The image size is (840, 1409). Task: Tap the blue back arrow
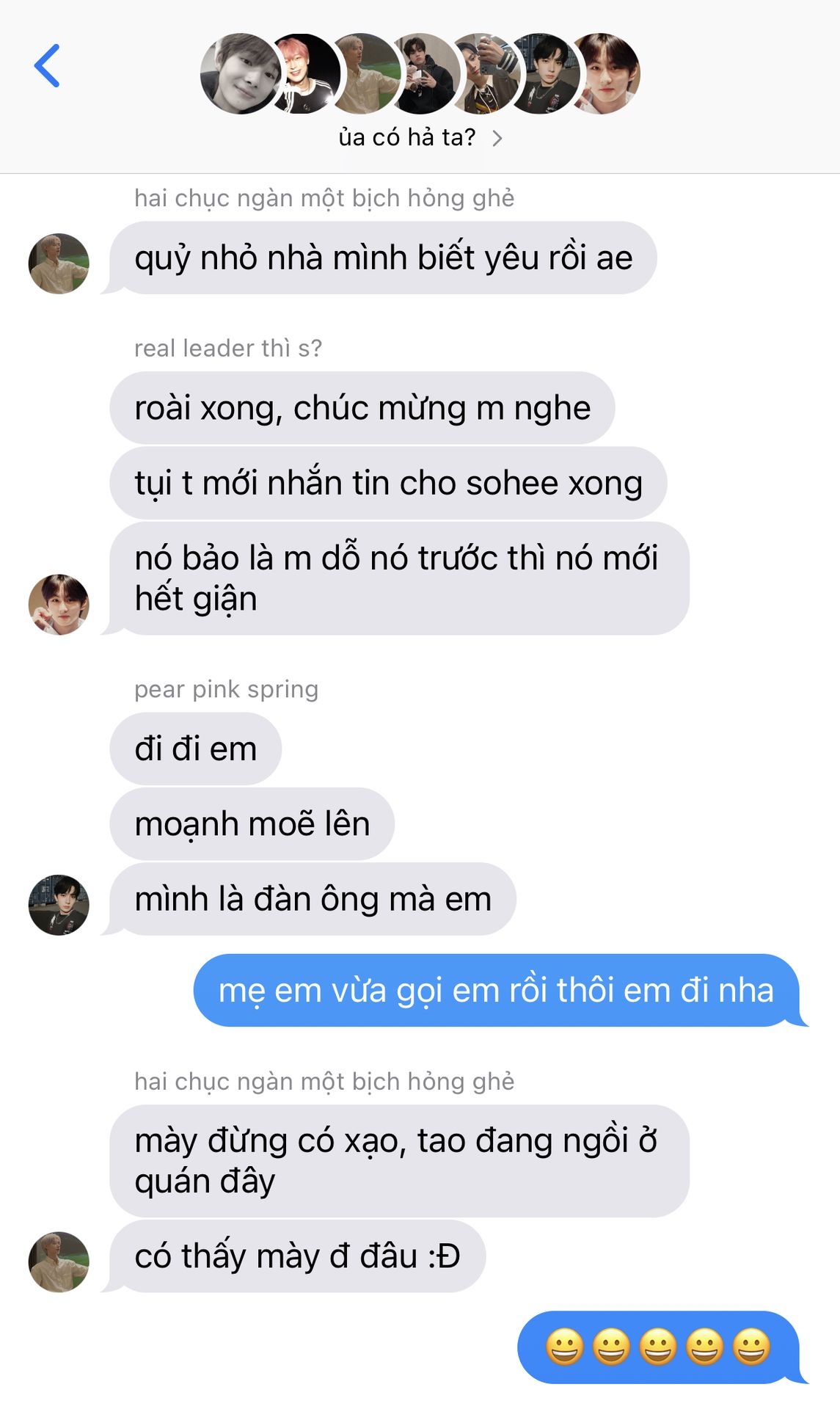(47, 66)
